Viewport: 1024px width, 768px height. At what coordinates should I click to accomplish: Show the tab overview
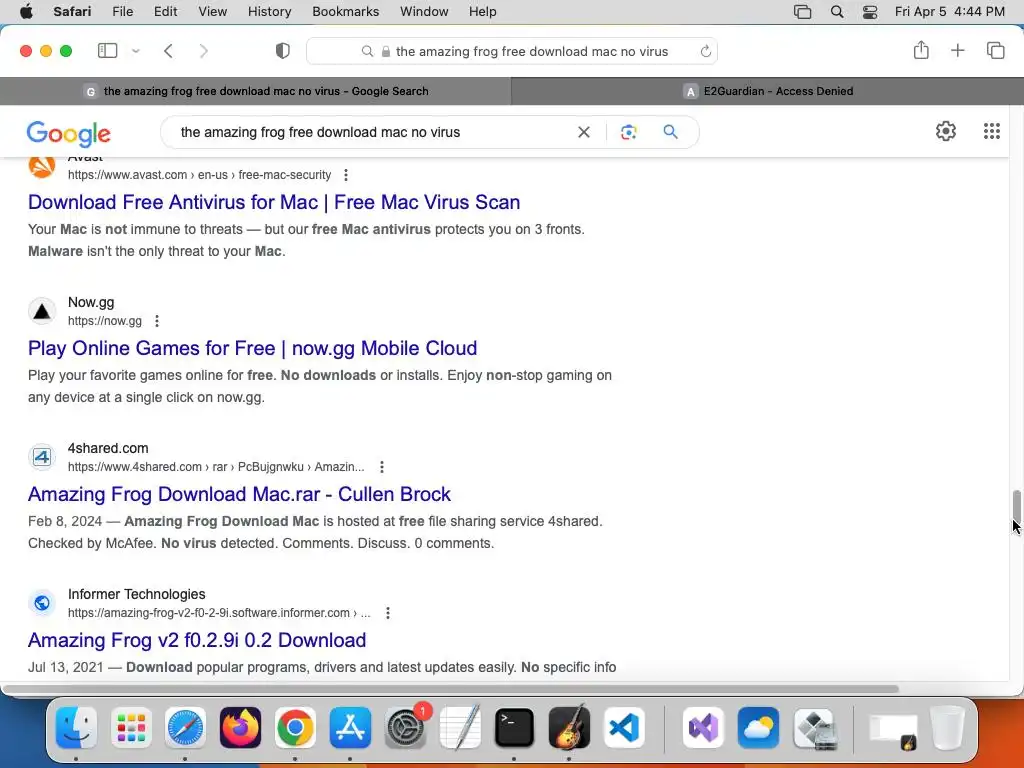click(x=995, y=50)
